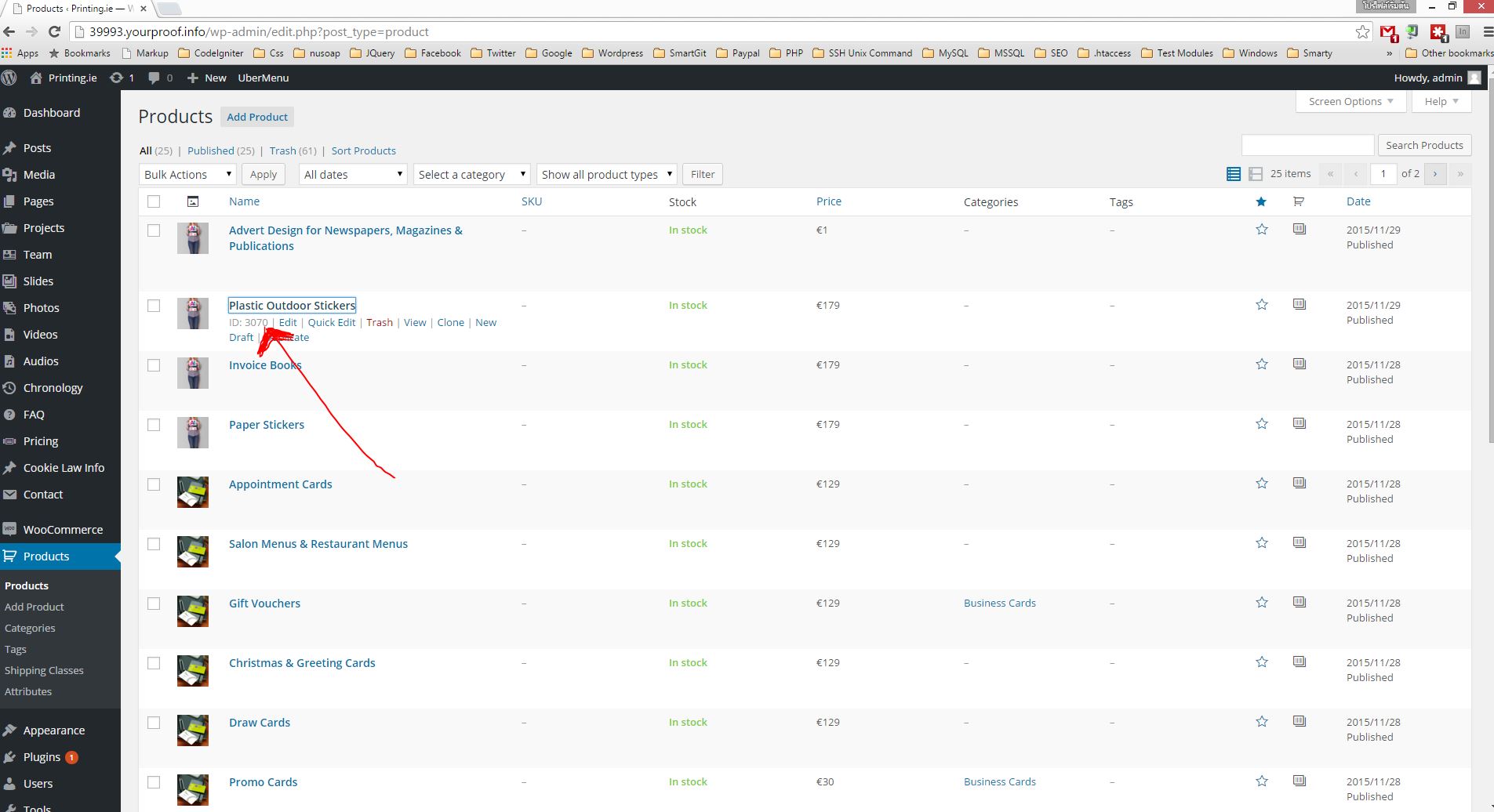Click the product type cart column header icon
Viewport: 1494px width, 812px height.
pos(1299,201)
